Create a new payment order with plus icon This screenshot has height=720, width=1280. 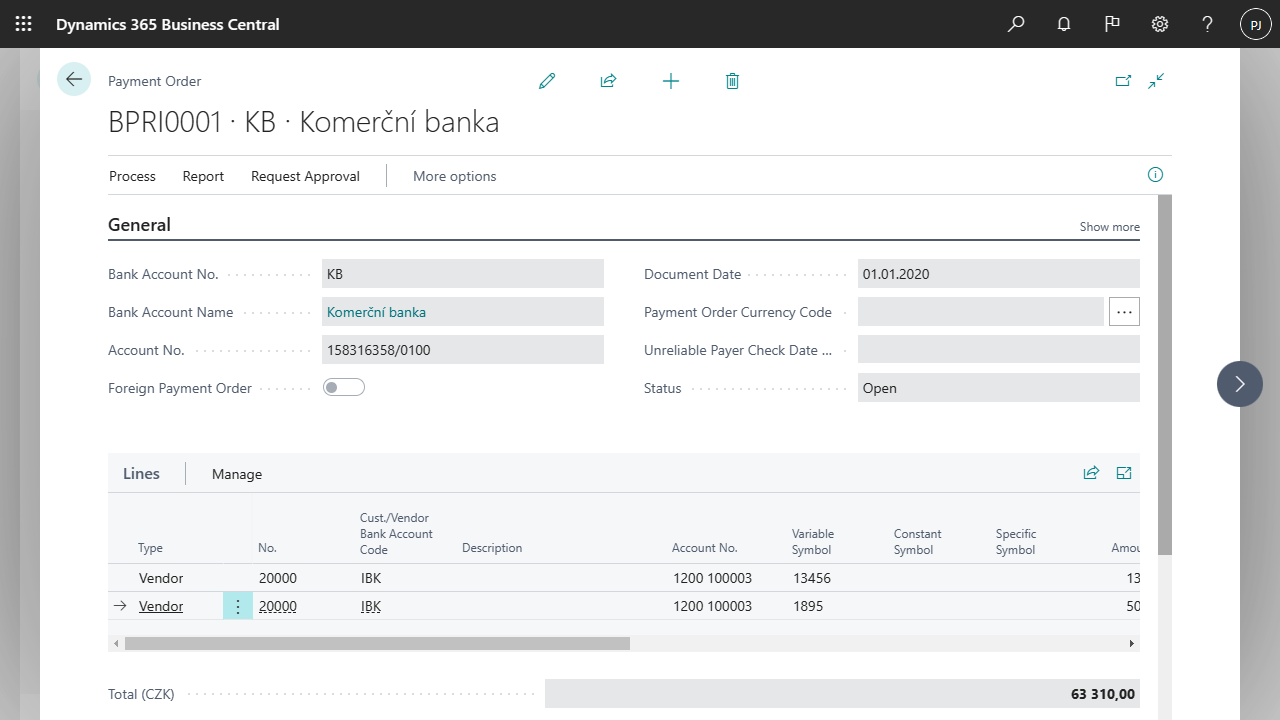coord(671,81)
